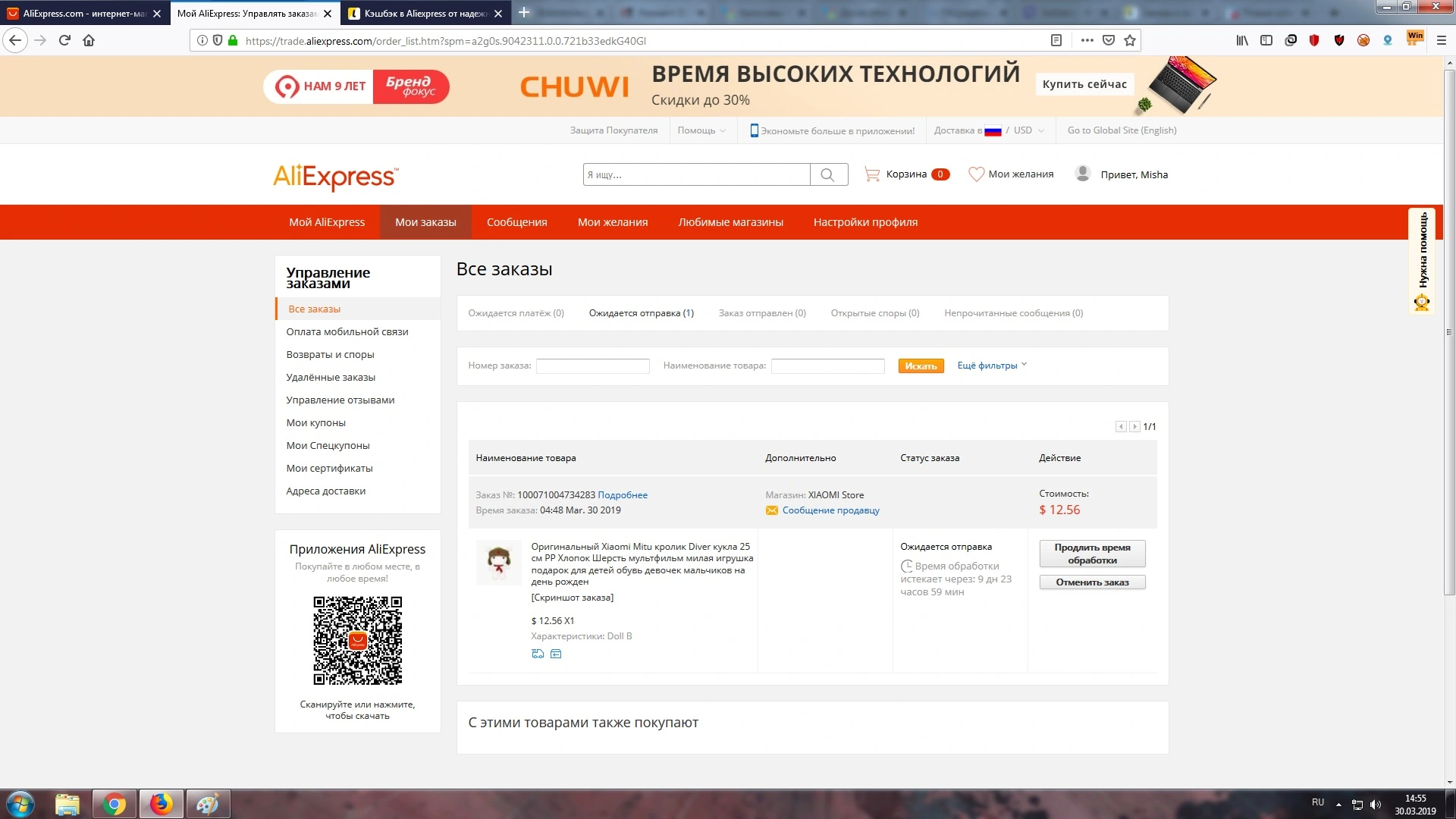Open Настройки профиля menu item
The width and height of the screenshot is (1456, 819).
[865, 222]
